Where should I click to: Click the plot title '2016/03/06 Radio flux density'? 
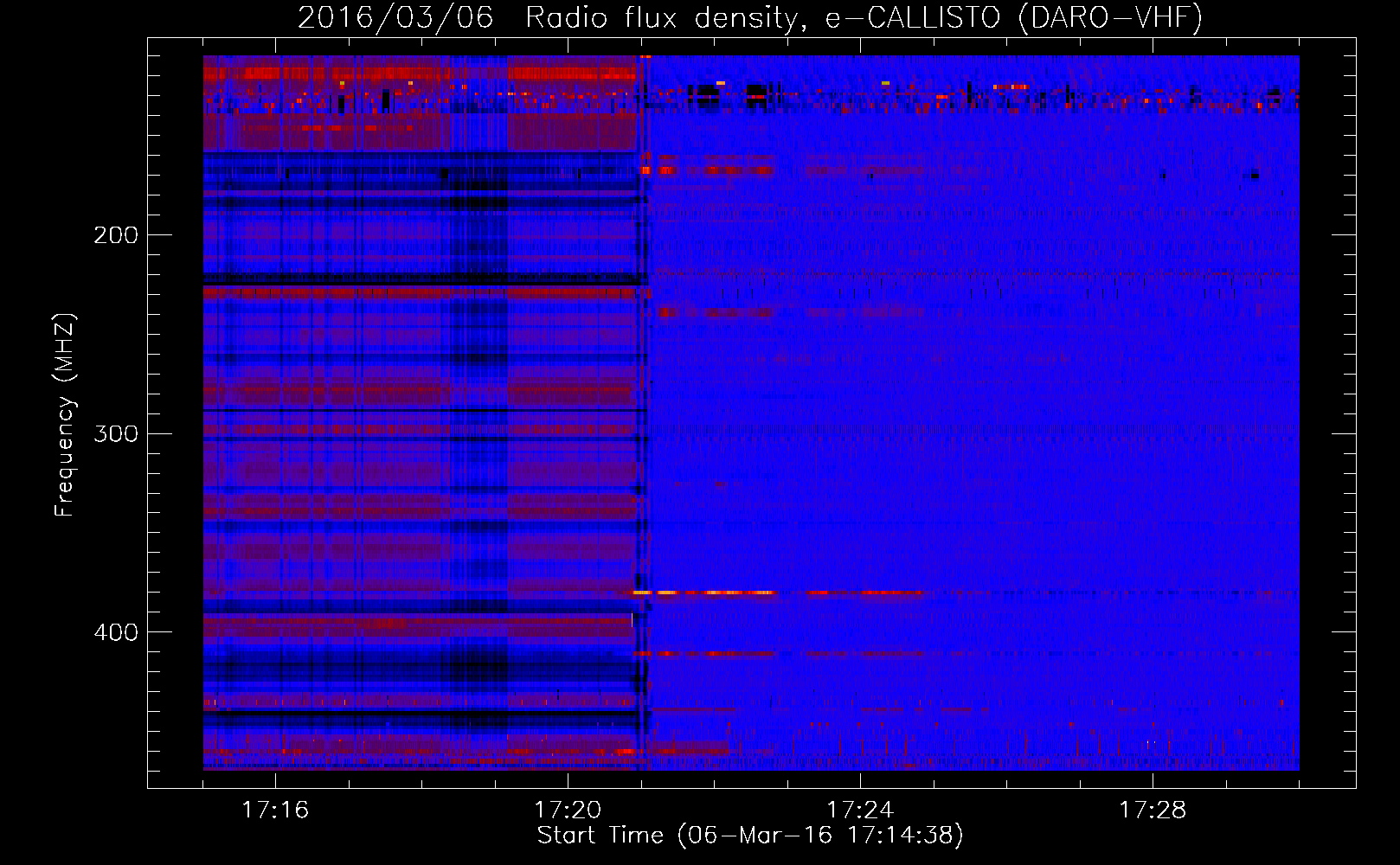[x=749, y=17]
